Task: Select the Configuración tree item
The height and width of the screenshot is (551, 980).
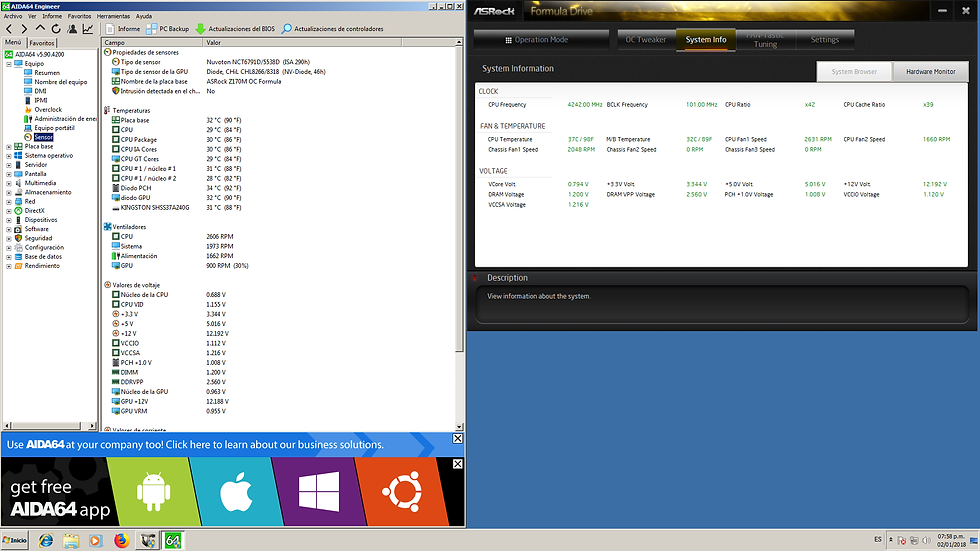Action: coord(44,247)
